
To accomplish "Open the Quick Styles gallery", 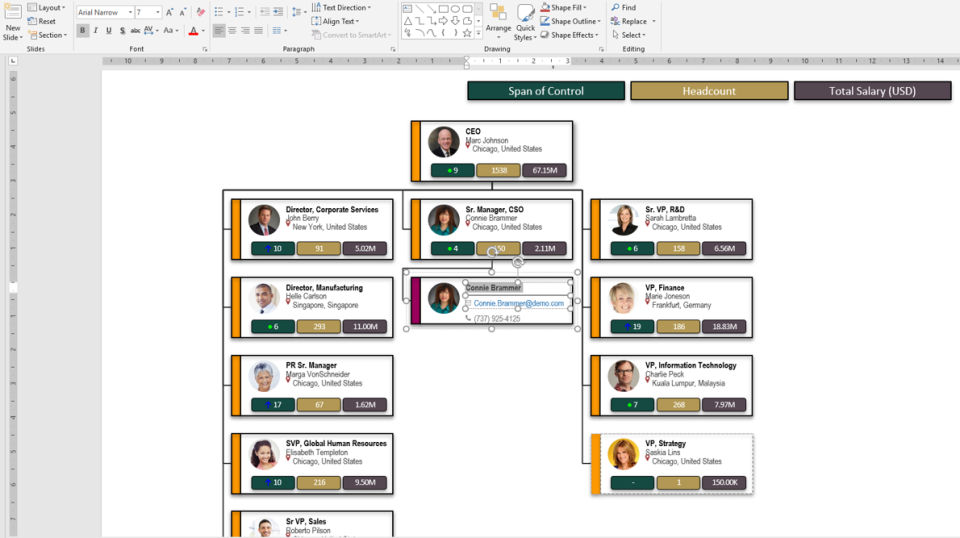I will tap(525, 22).
